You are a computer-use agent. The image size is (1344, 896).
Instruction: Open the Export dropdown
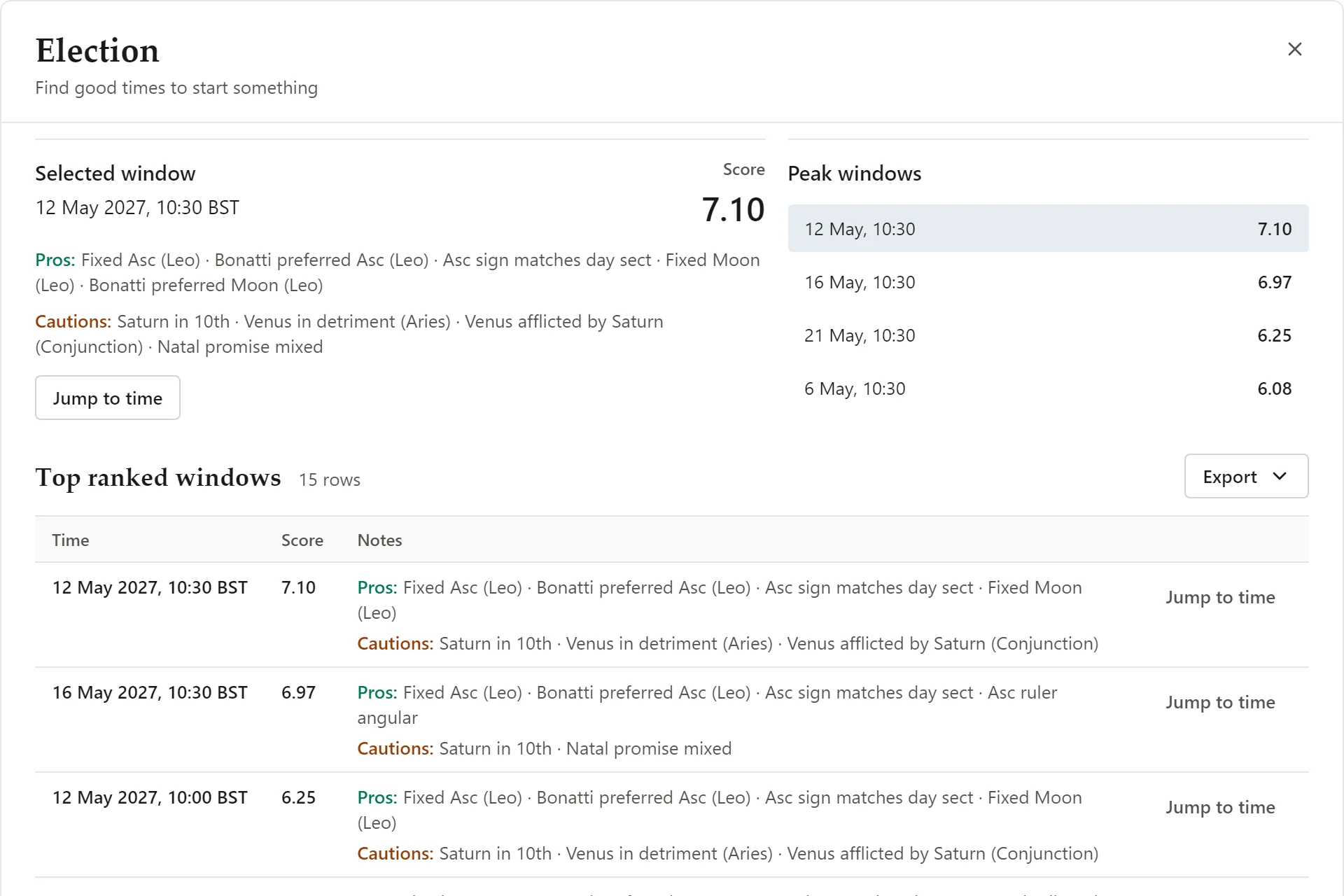coord(1246,476)
